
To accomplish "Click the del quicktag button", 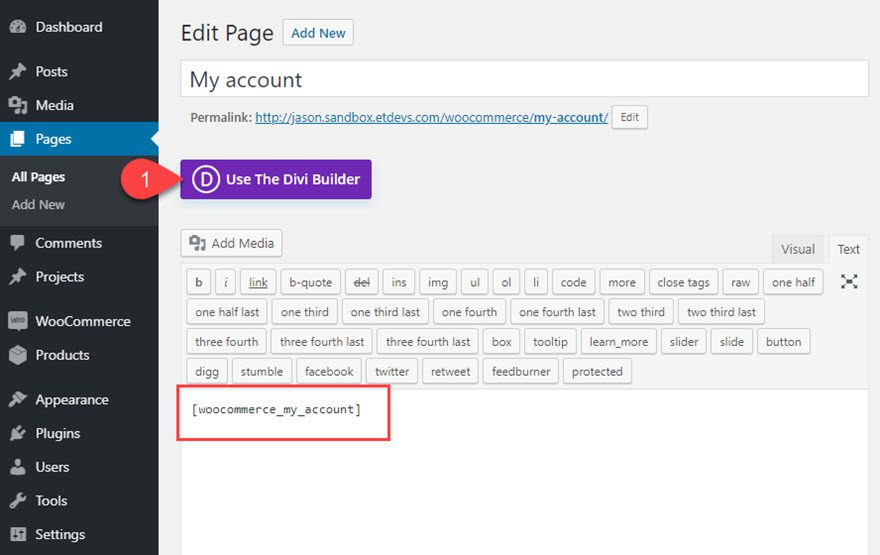I will point(361,282).
